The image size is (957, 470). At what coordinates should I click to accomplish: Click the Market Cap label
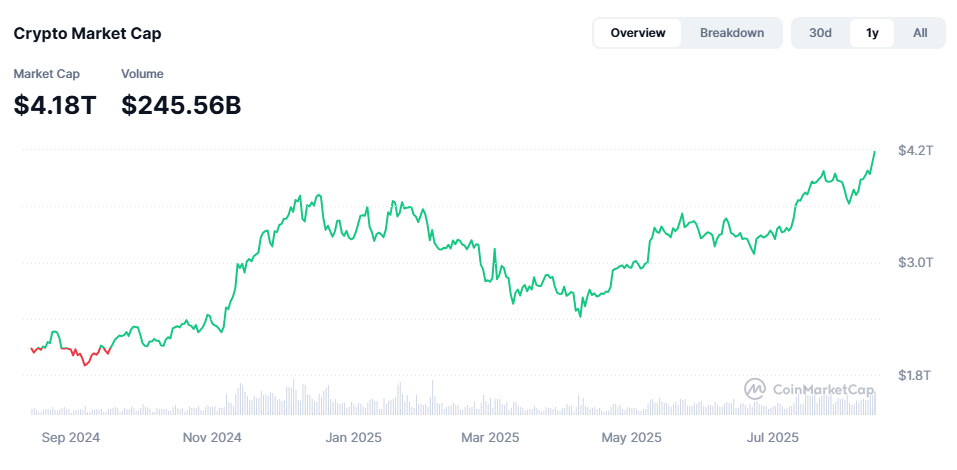(47, 74)
